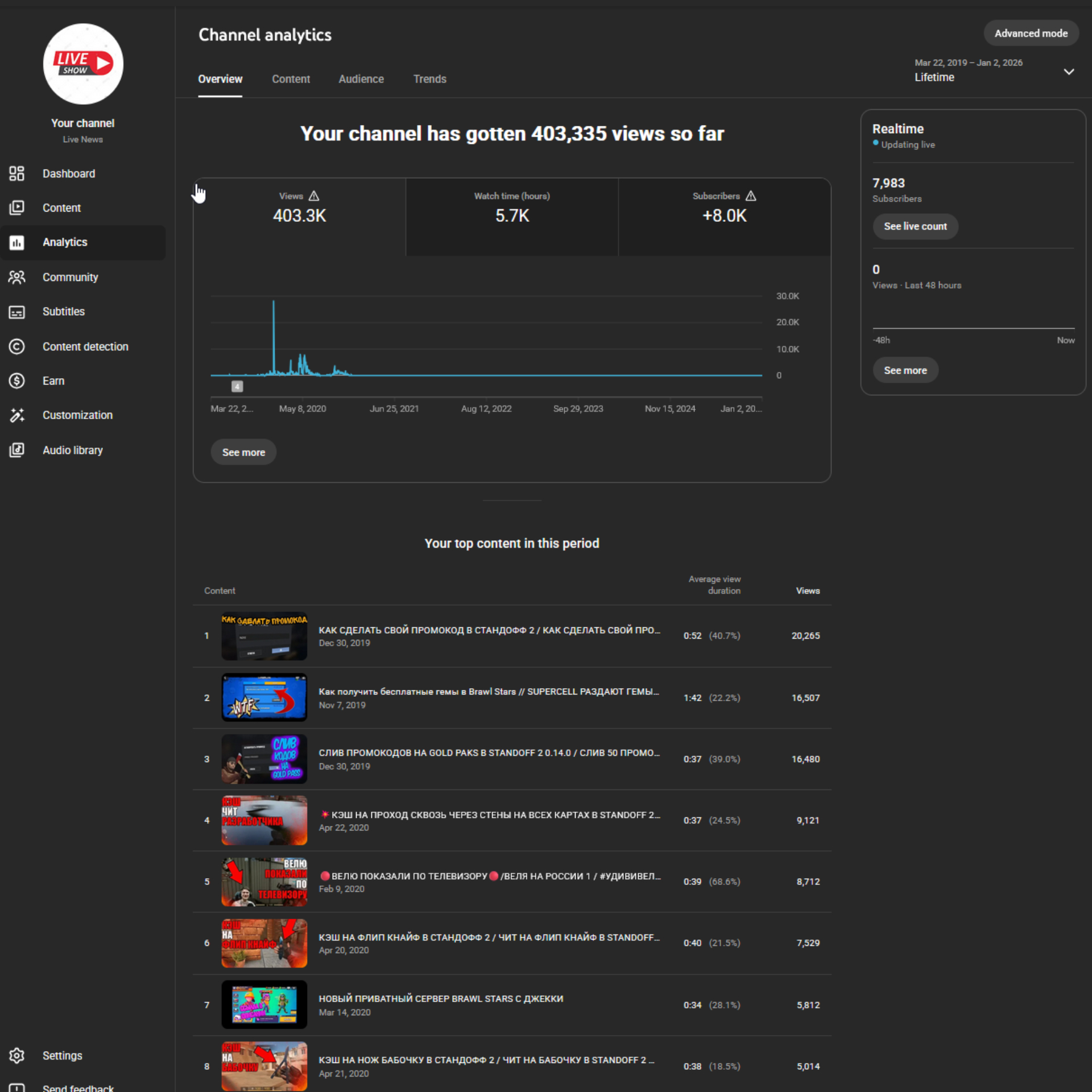The height and width of the screenshot is (1092, 1092).
Task: Switch to the Audience tab
Action: (x=361, y=79)
